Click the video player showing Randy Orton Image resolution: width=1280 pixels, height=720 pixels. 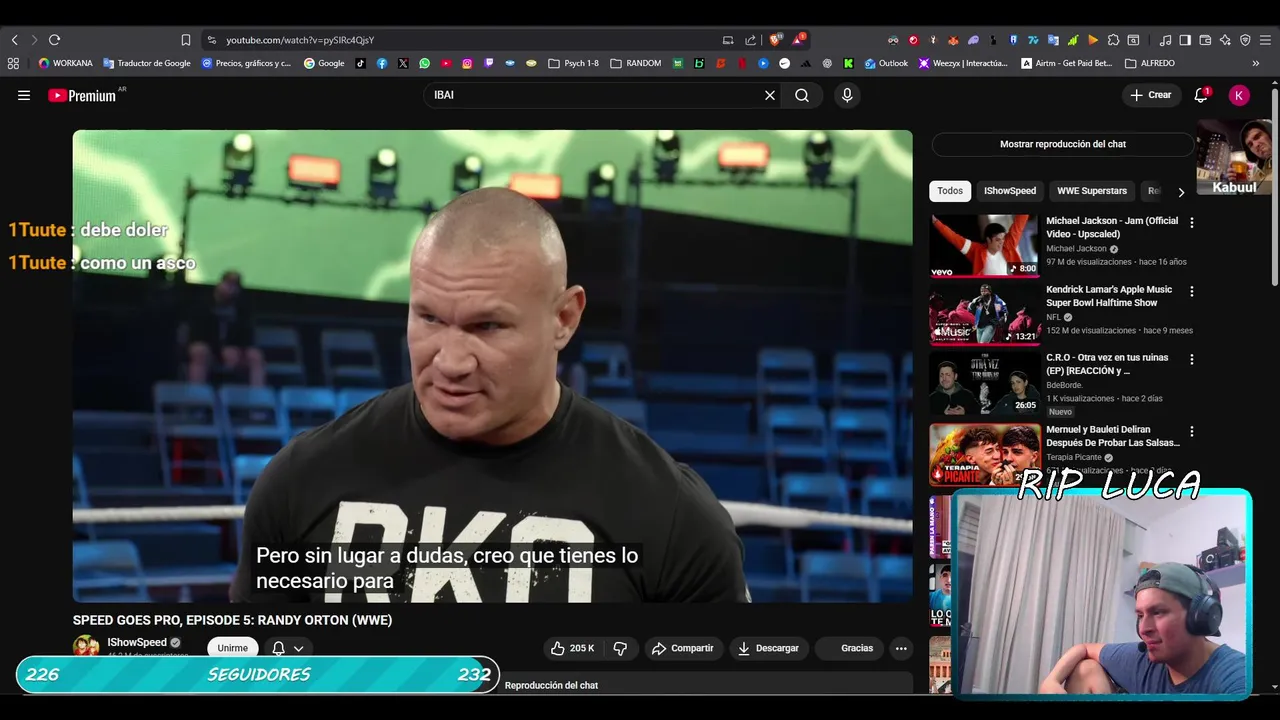(x=492, y=366)
